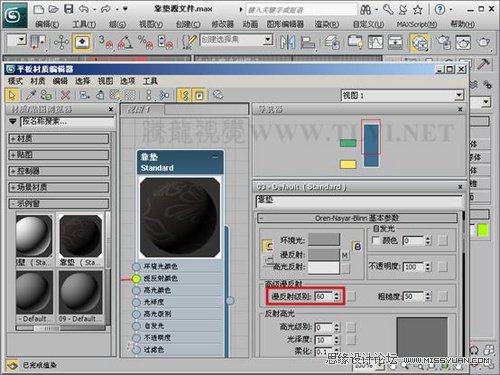Open the 渲染(R) main menu
This screenshot has width=500, height=375.
(327, 24)
